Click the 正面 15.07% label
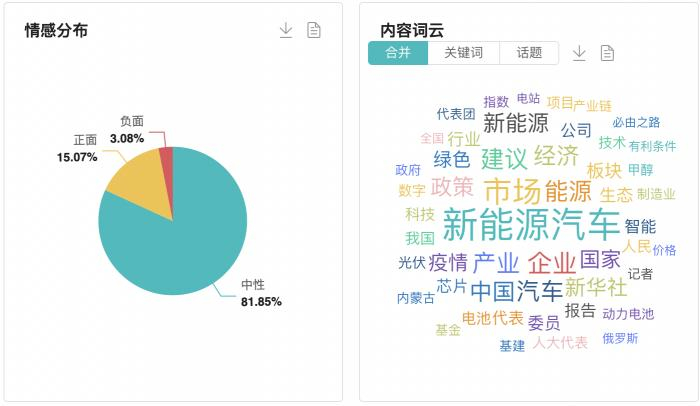 (x=78, y=149)
